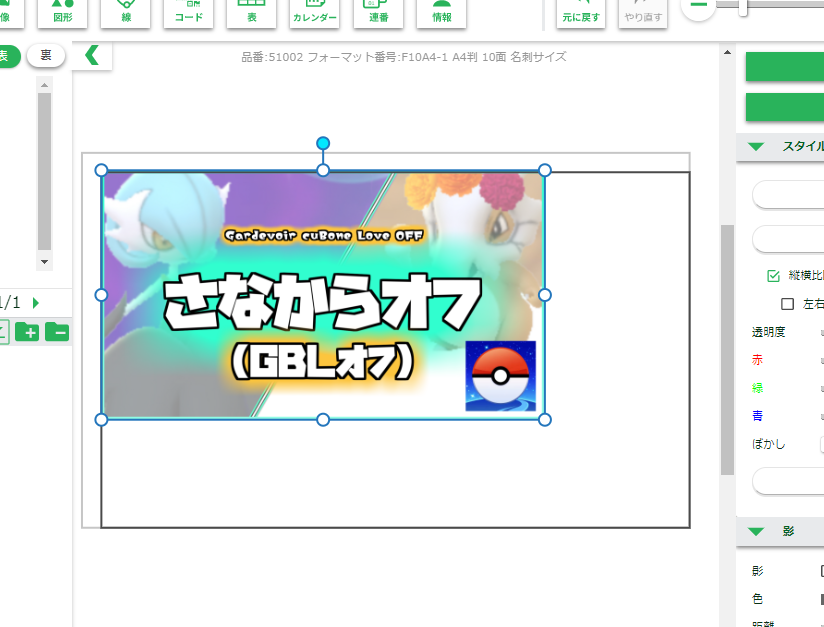Click top-right resize handle of image
This screenshot has height=627, width=824.
(545, 170)
